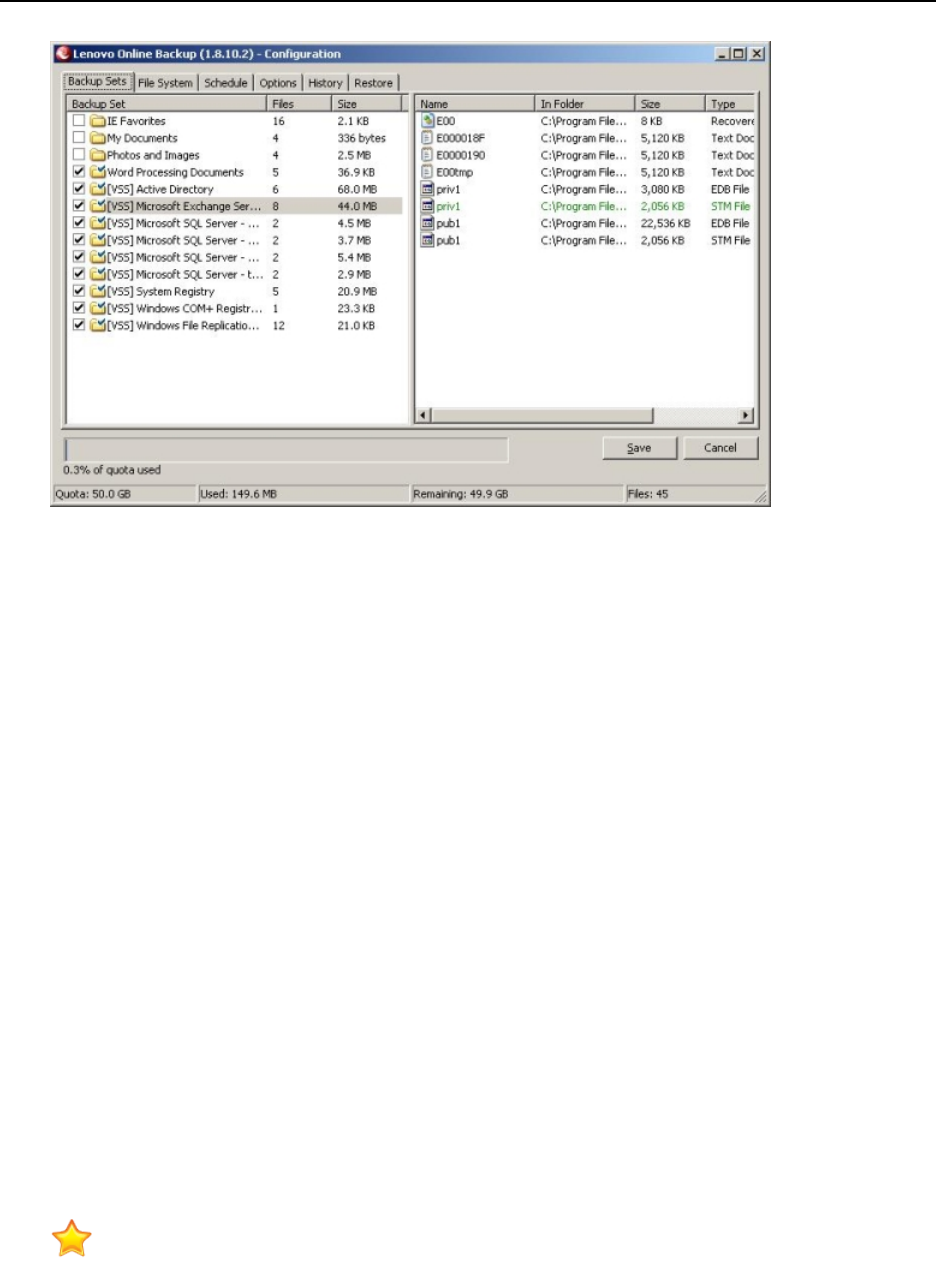Click the Used: 149.6 MB status entry
This screenshot has height=1261, width=936.
(303, 494)
